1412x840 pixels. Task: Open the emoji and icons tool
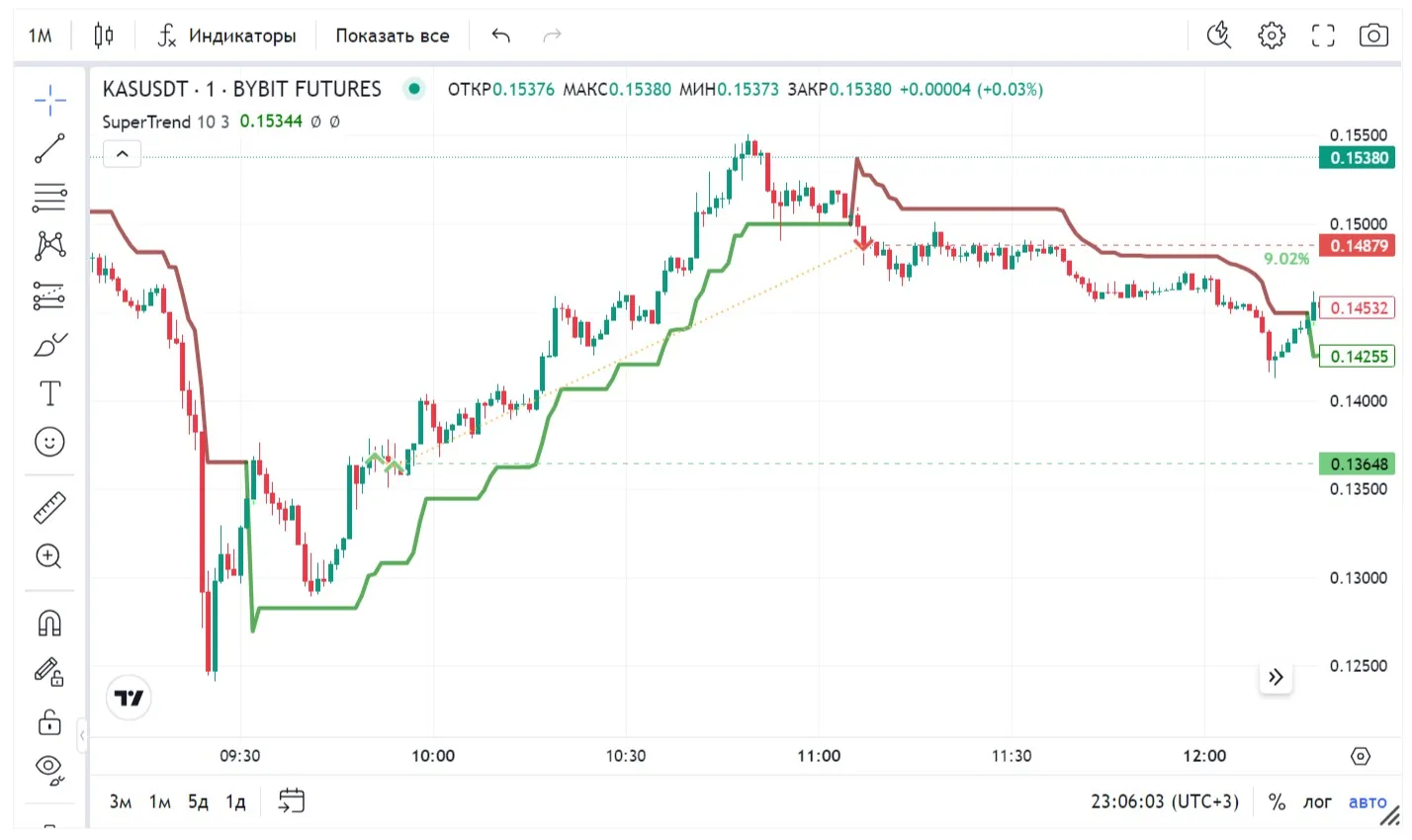(49, 441)
